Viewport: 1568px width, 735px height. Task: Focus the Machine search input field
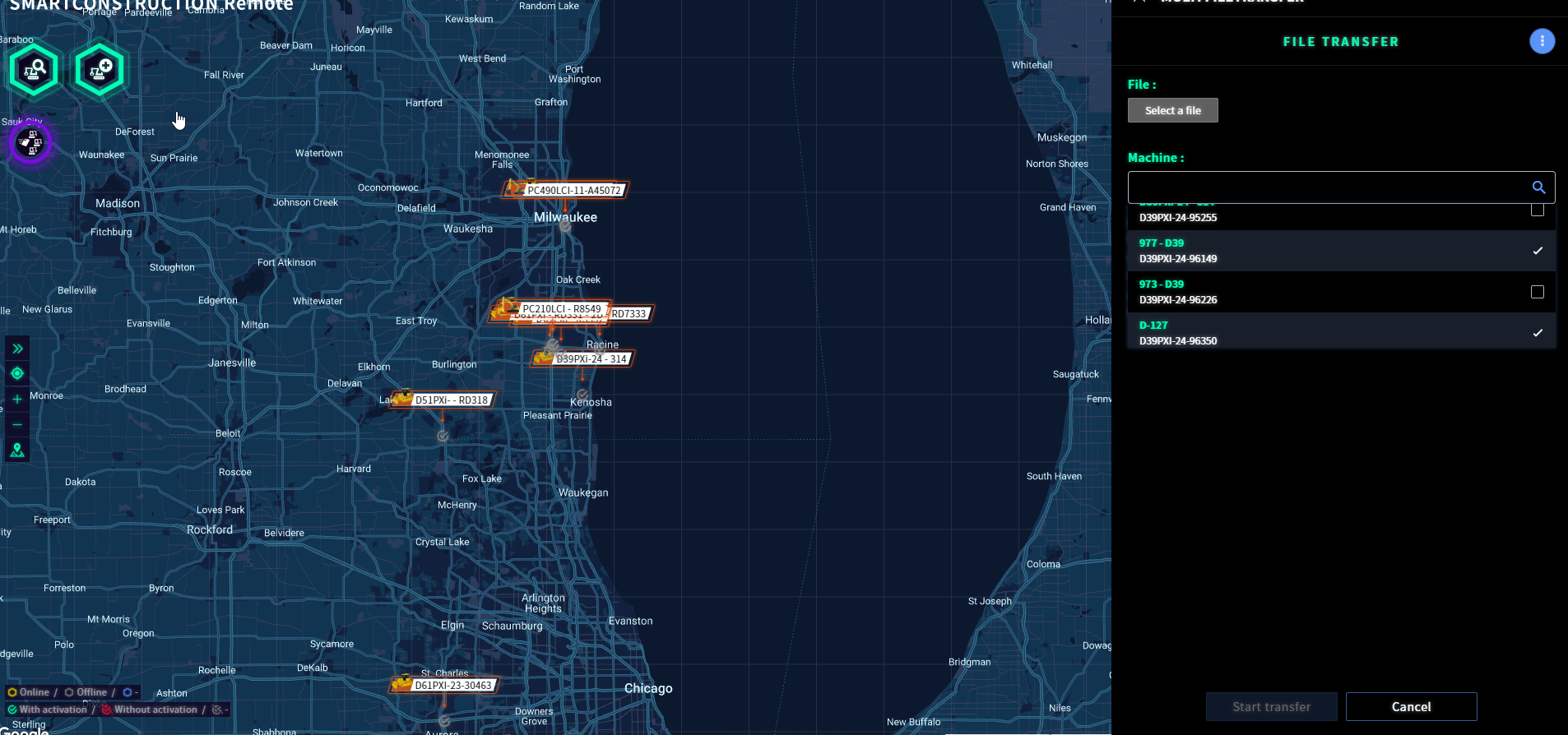(1324, 187)
